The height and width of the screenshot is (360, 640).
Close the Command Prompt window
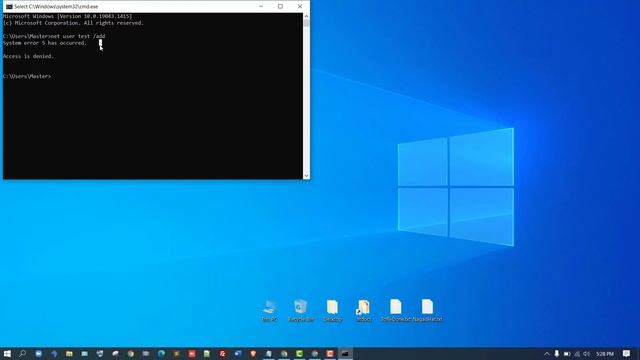[300, 7]
